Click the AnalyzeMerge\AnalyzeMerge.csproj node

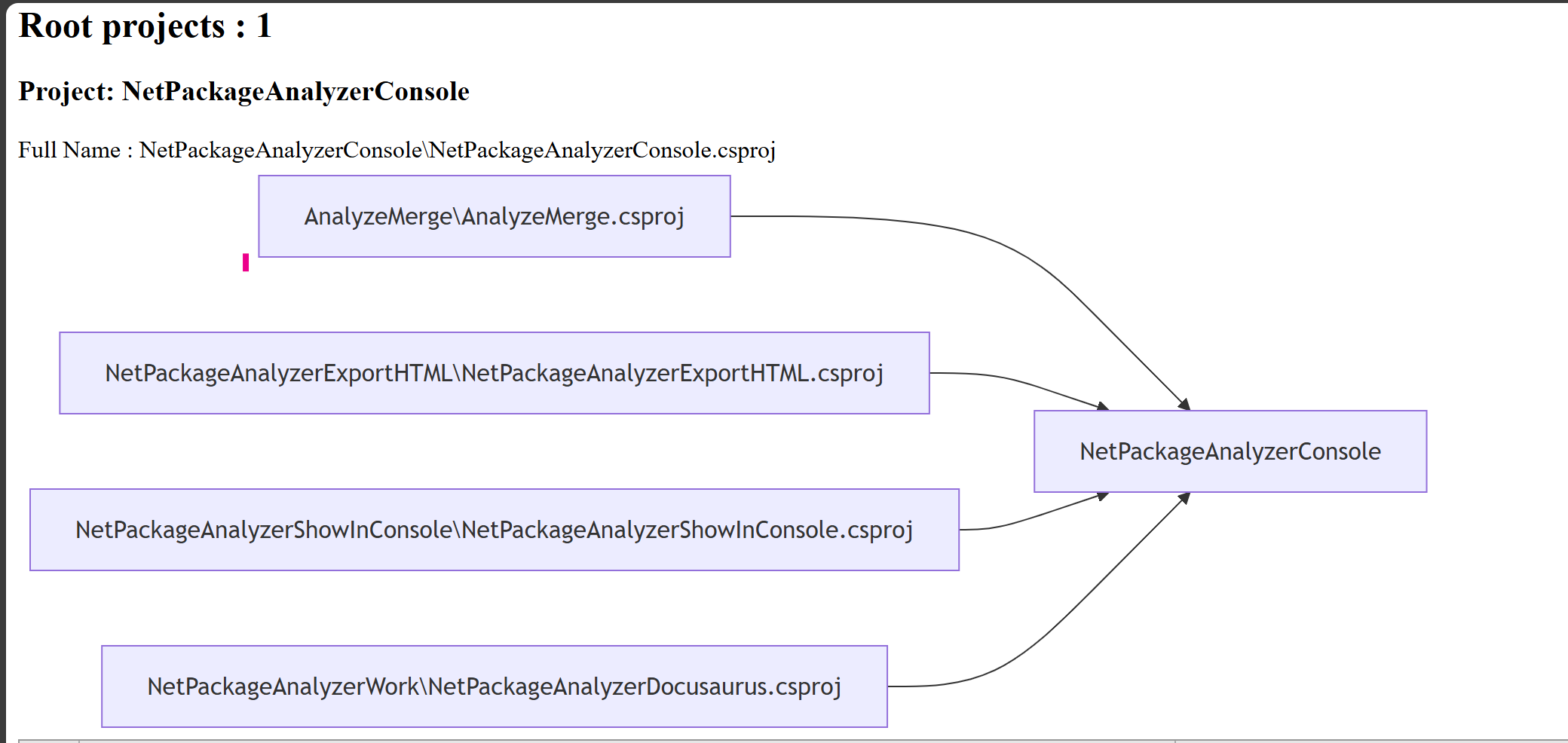[495, 216]
